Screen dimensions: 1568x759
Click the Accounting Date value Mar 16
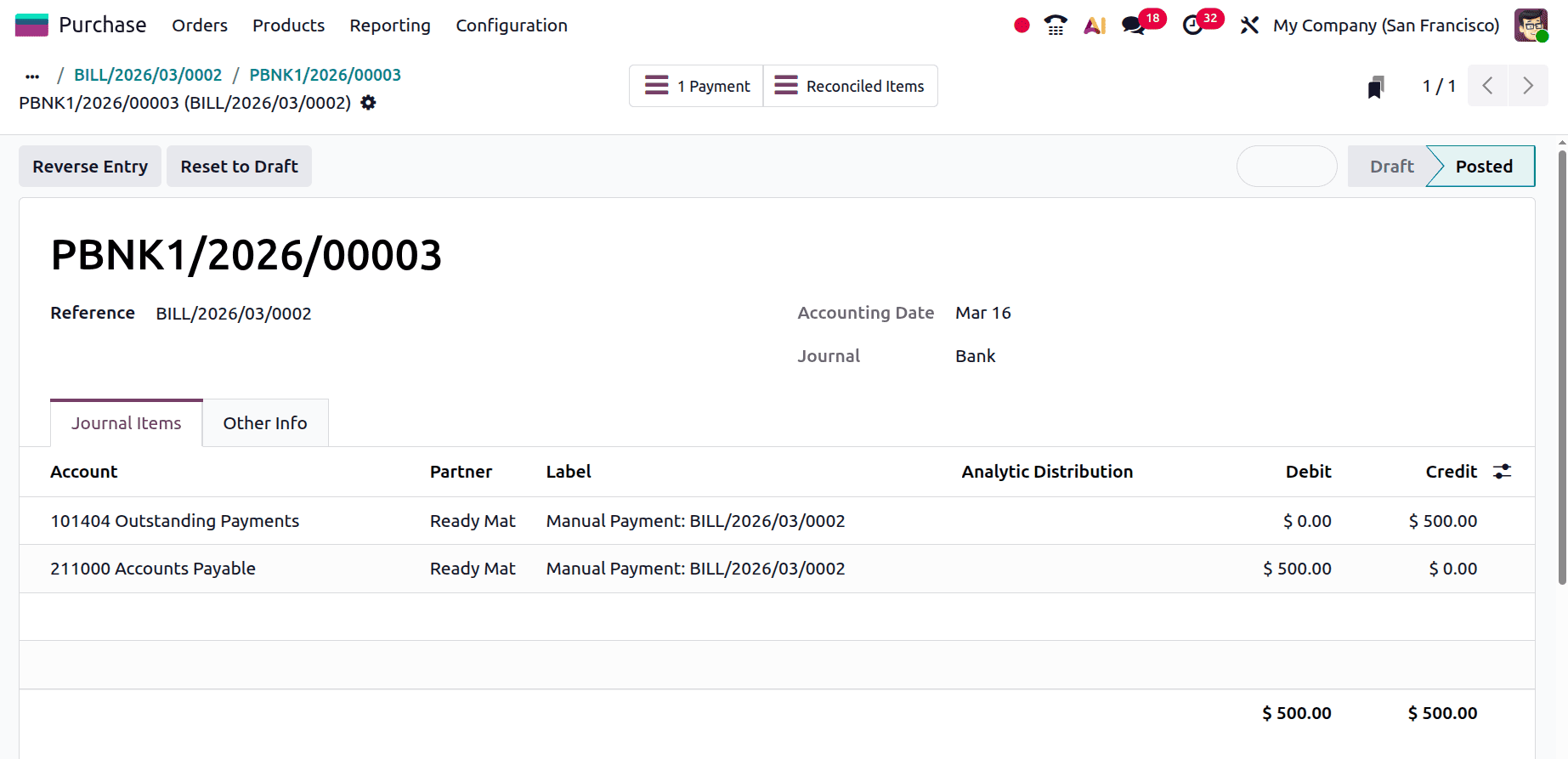(983, 313)
